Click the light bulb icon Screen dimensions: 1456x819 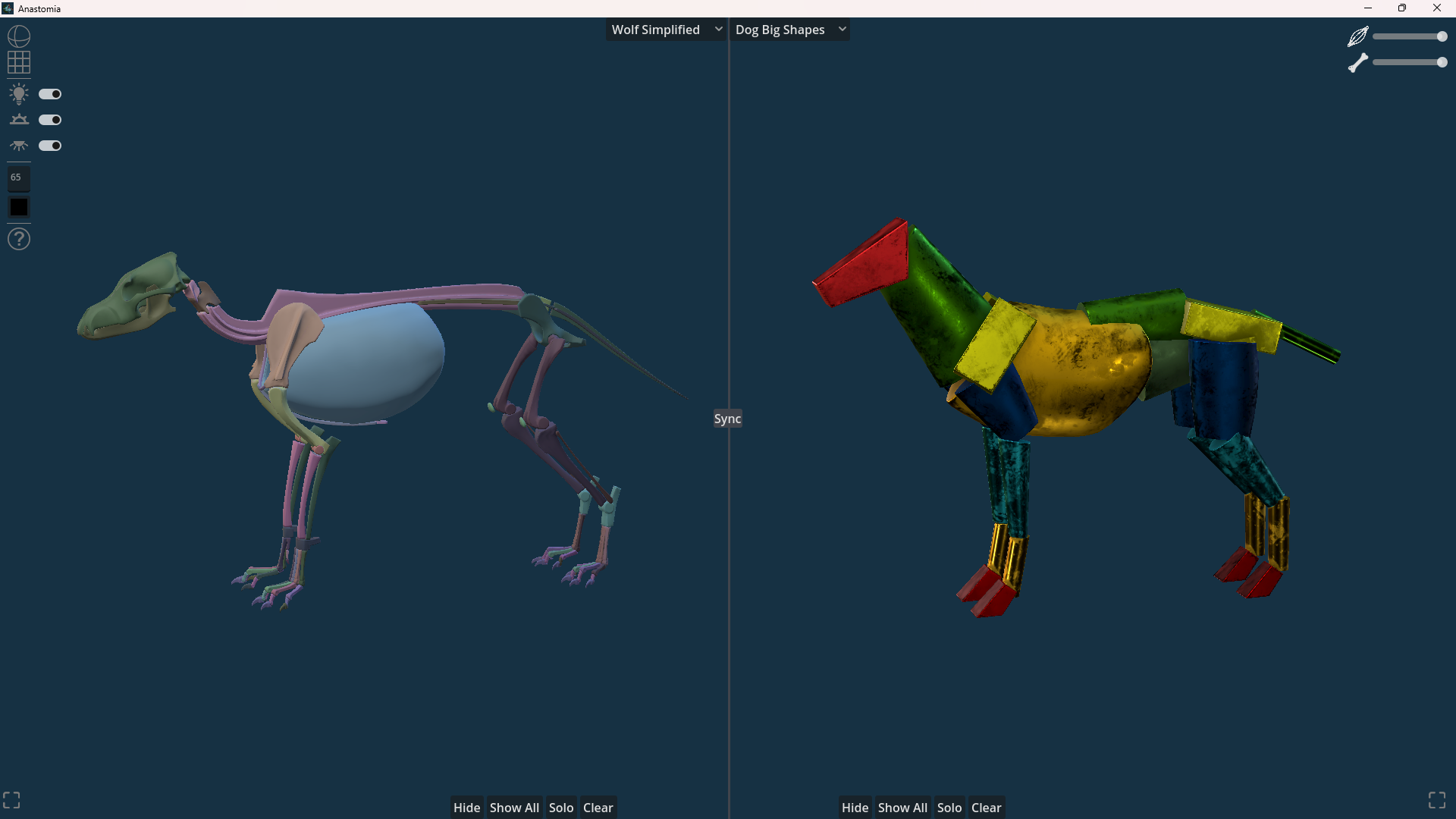coord(19,94)
